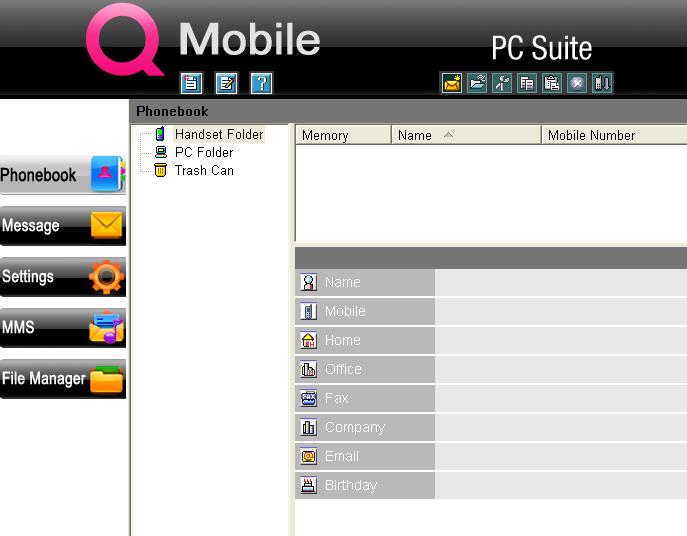This screenshot has width=687, height=536.
Task: Open the Settings section in sidebar
Action: pyautogui.click(x=63, y=276)
